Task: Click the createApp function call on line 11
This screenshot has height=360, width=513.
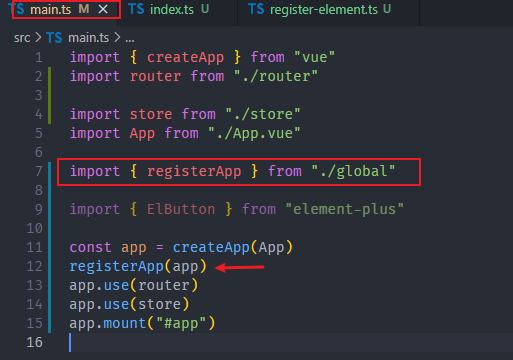Action: click(211, 247)
